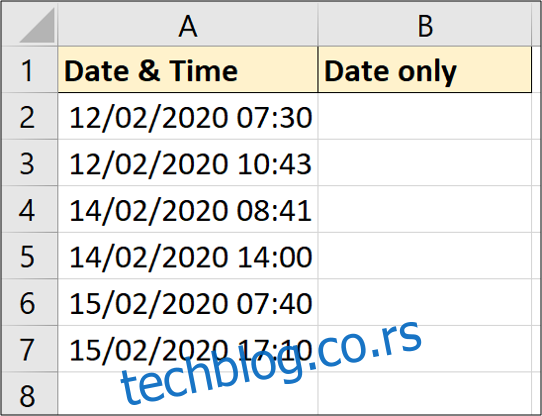Image resolution: width=542 pixels, height=416 pixels.
Task: Select column B header
Action: [x=424, y=24]
